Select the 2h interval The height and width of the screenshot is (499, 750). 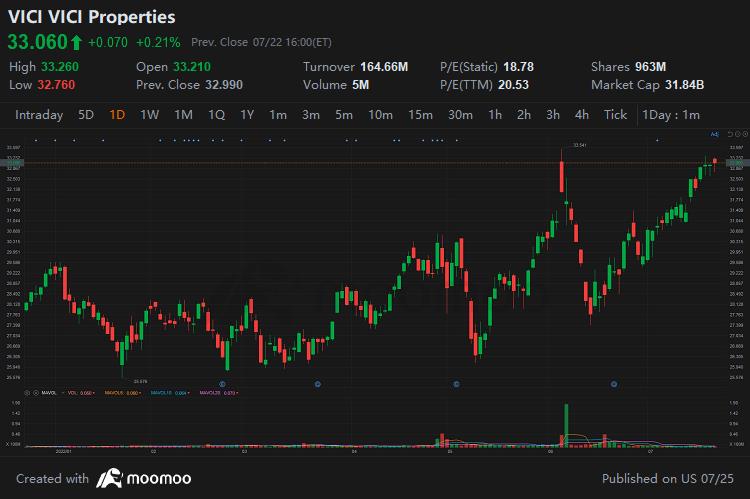coord(524,115)
